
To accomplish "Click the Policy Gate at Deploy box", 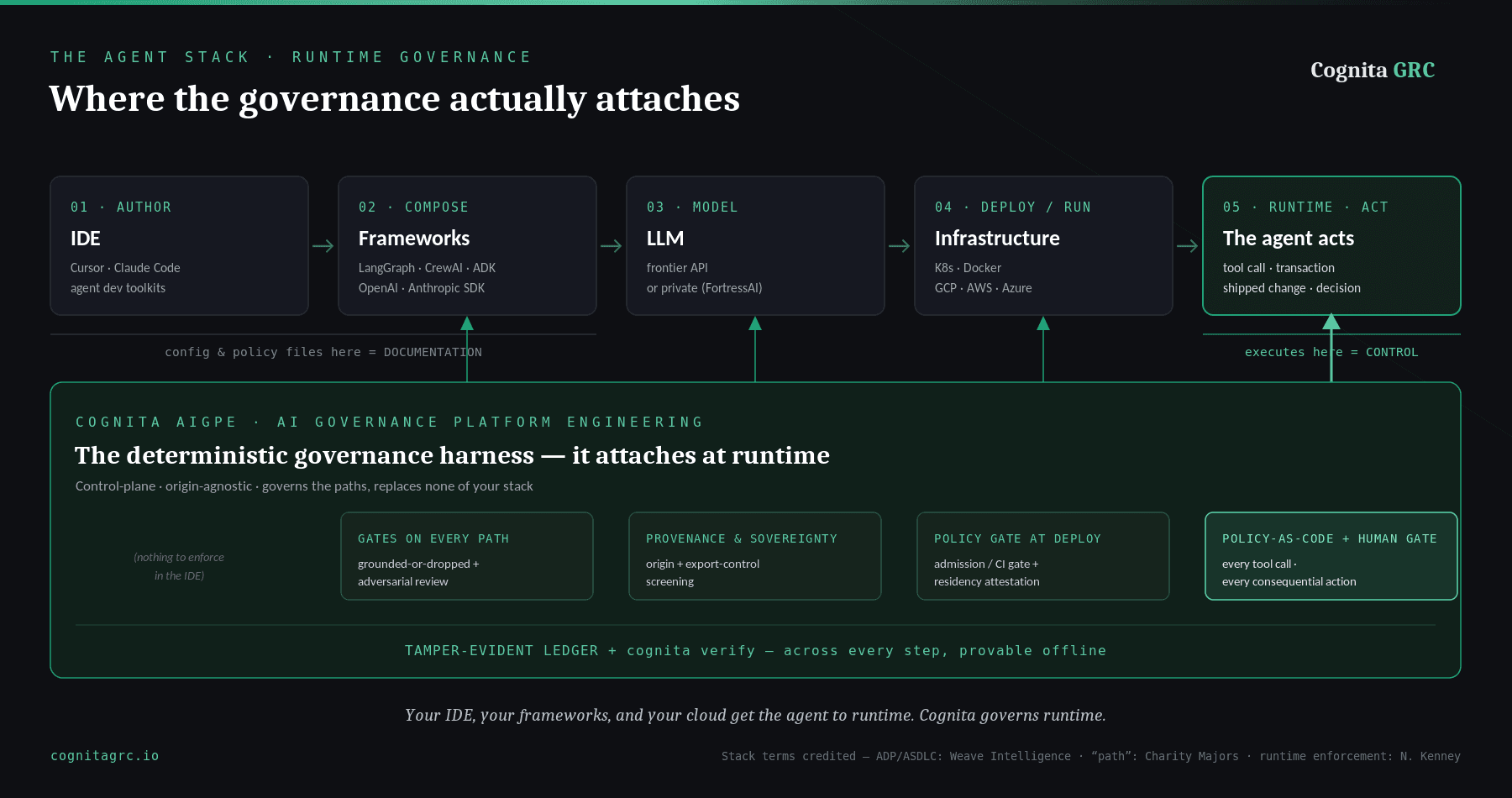I will pos(1043,556).
